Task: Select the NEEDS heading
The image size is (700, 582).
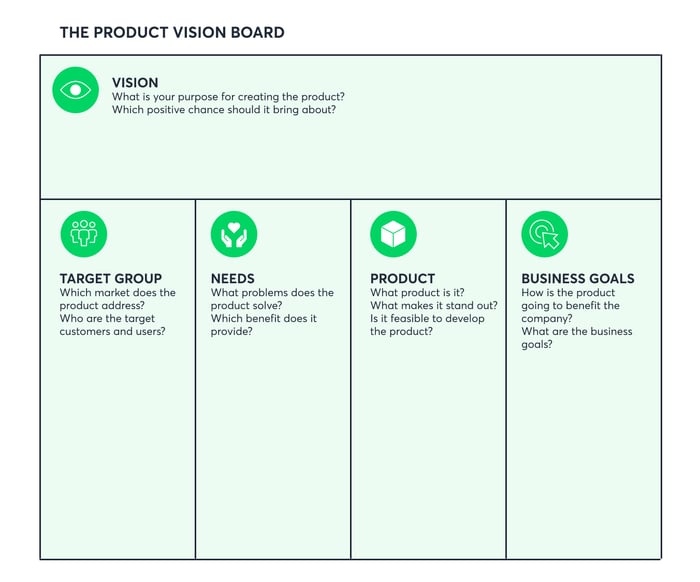Action: coord(233,279)
